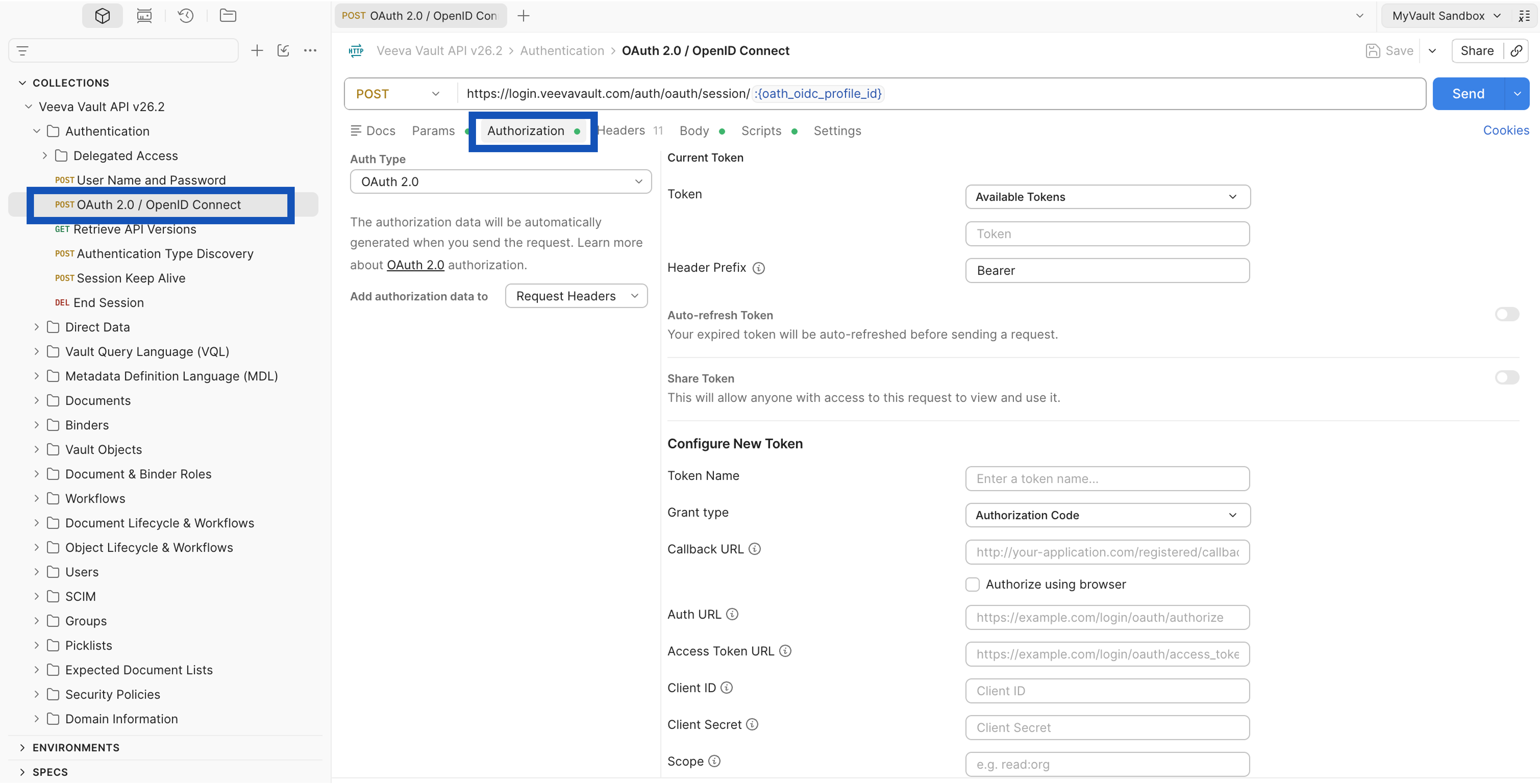Click the Scope input field

[1107, 764]
